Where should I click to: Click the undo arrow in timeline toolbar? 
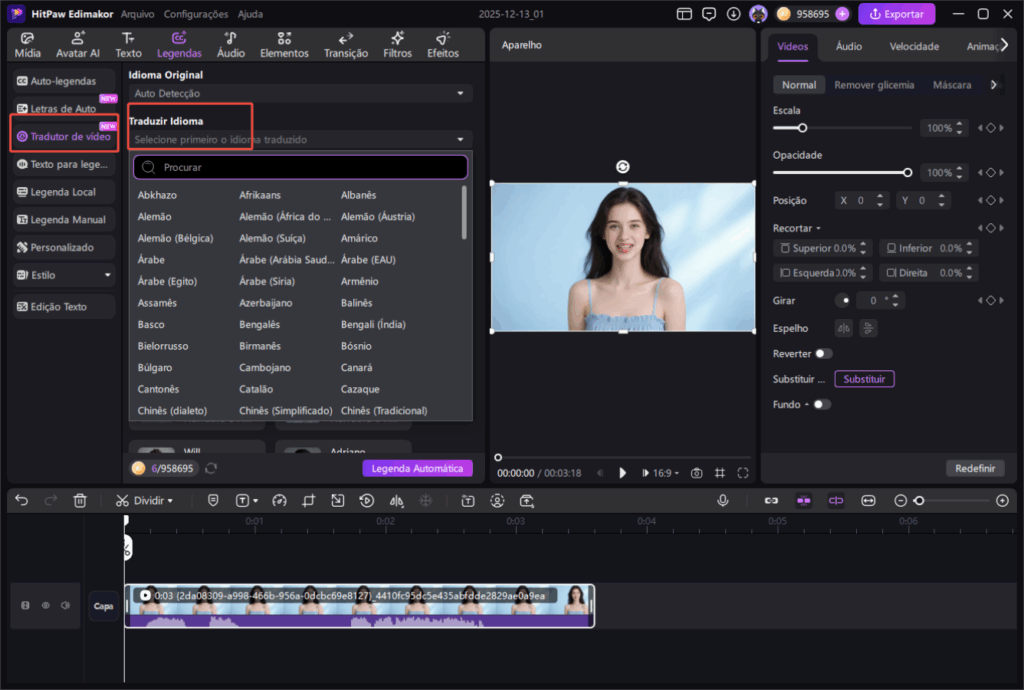(22, 500)
